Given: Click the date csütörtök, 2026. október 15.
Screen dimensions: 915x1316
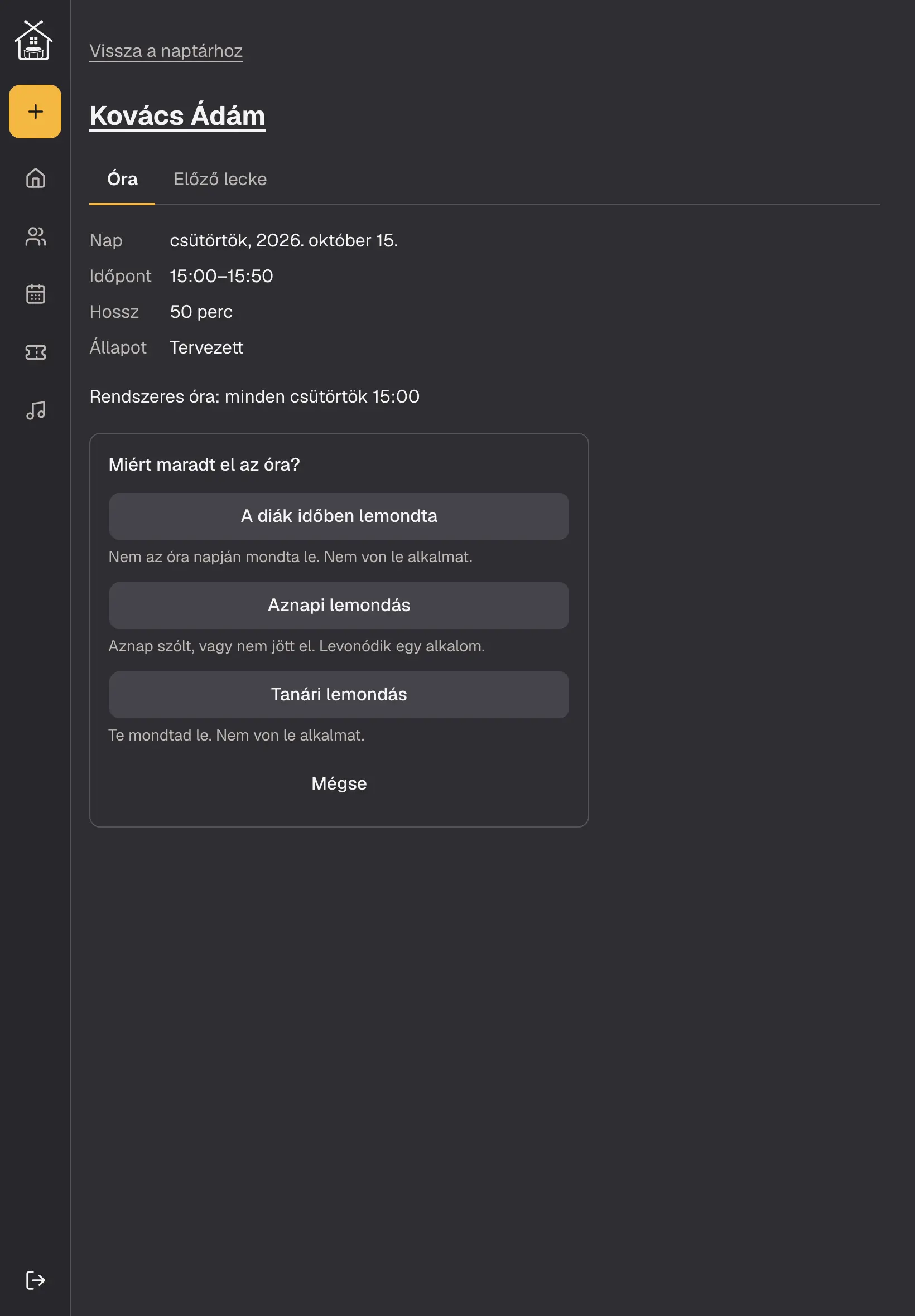Looking at the screenshot, I should [284, 241].
